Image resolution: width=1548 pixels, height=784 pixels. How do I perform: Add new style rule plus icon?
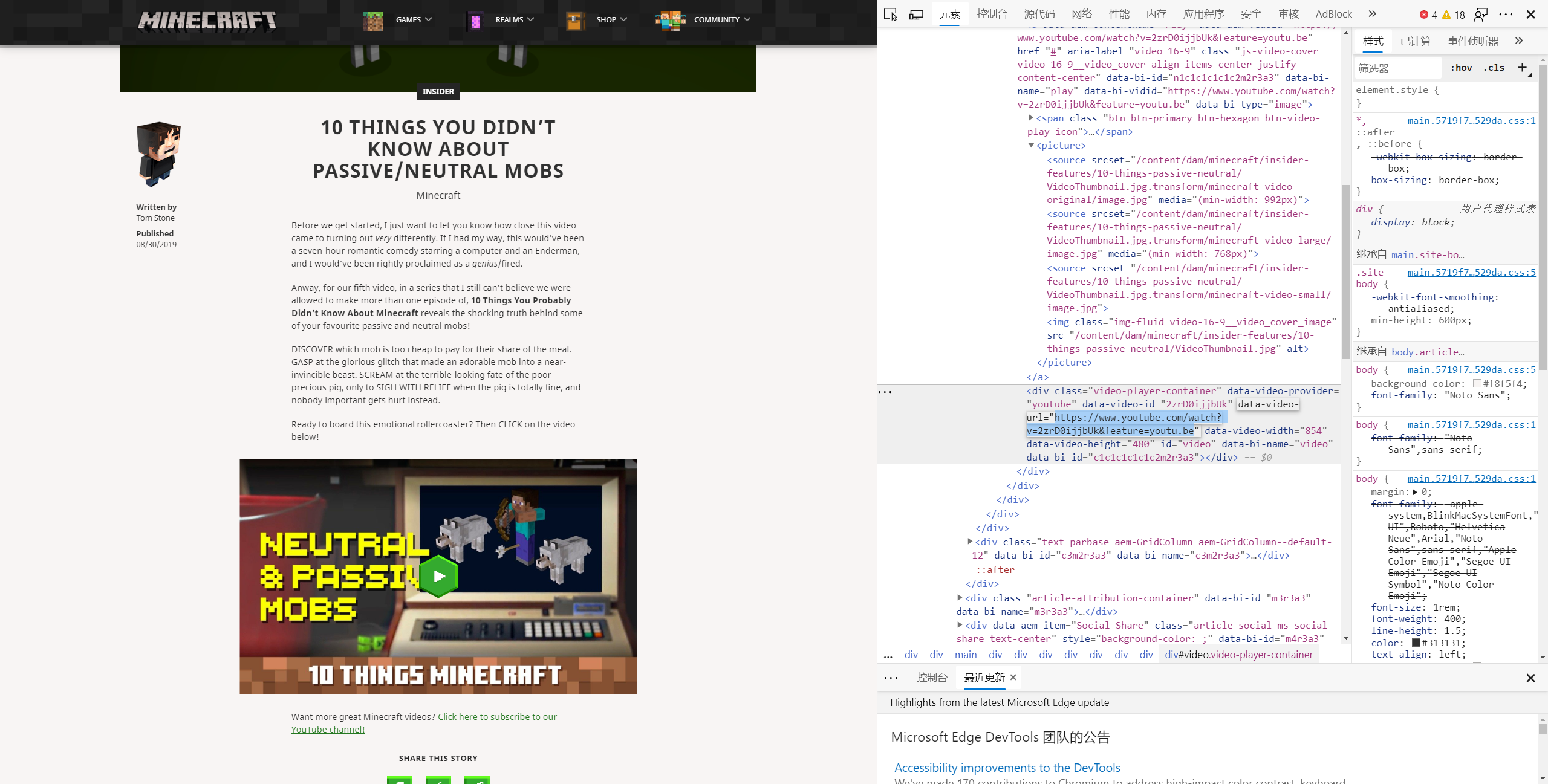[x=1522, y=68]
